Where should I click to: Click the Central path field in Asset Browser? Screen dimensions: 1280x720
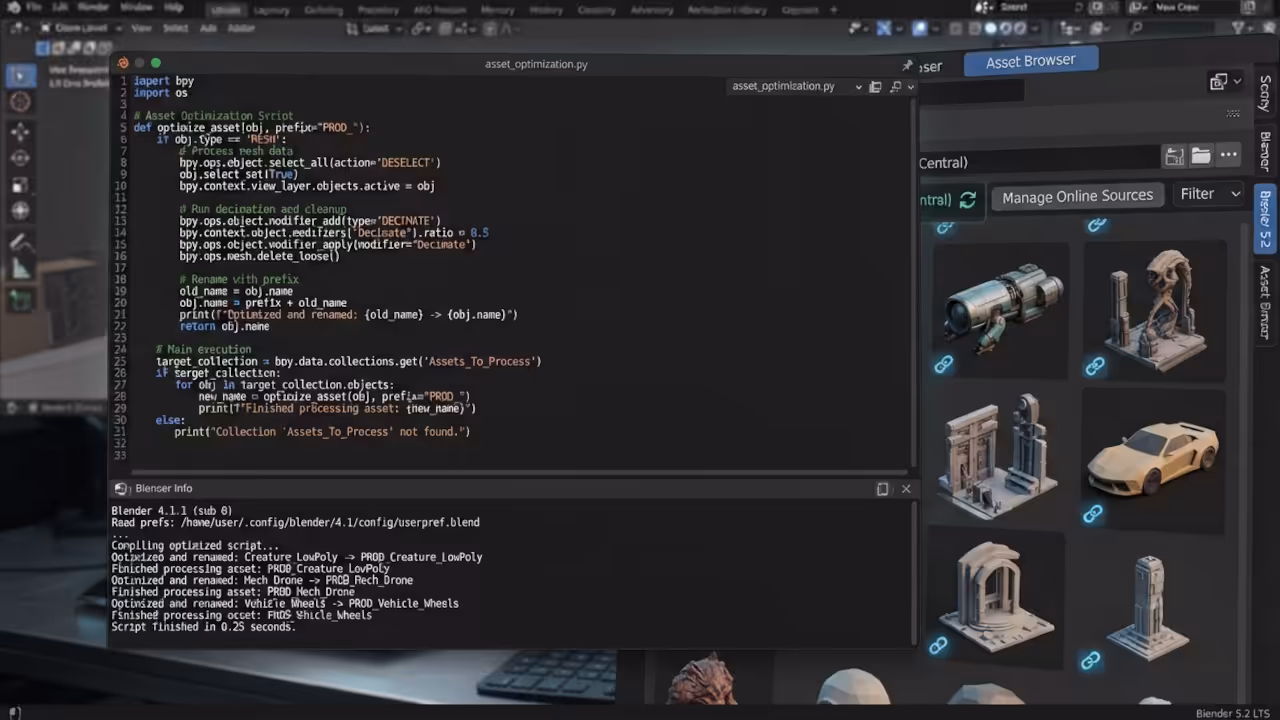pyautogui.click(x=1039, y=162)
